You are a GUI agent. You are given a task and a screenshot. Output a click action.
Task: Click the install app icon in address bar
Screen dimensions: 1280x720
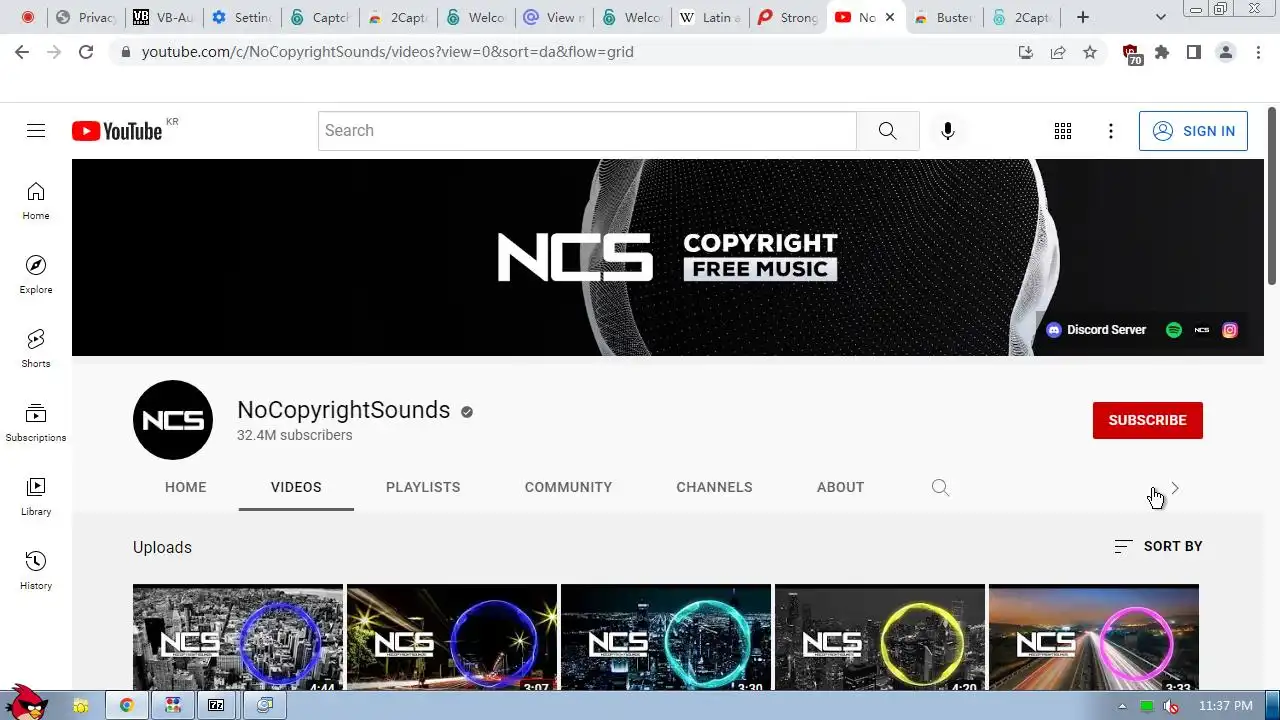(x=1026, y=52)
